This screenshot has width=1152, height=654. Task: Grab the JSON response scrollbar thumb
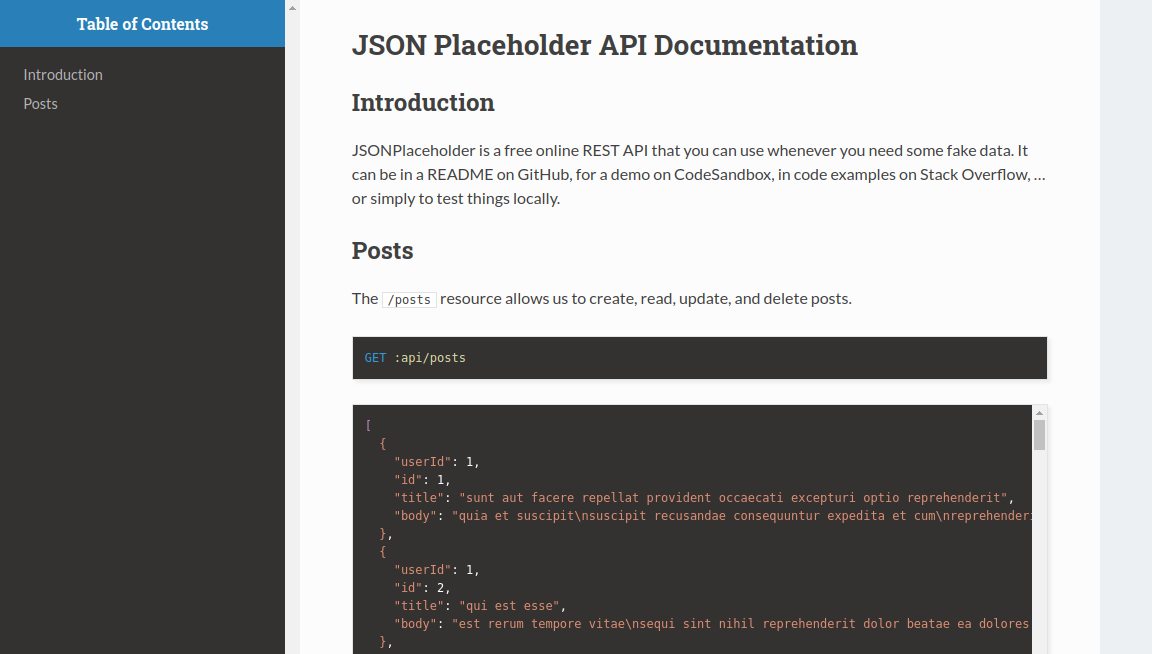pyautogui.click(x=1039, y=435)
